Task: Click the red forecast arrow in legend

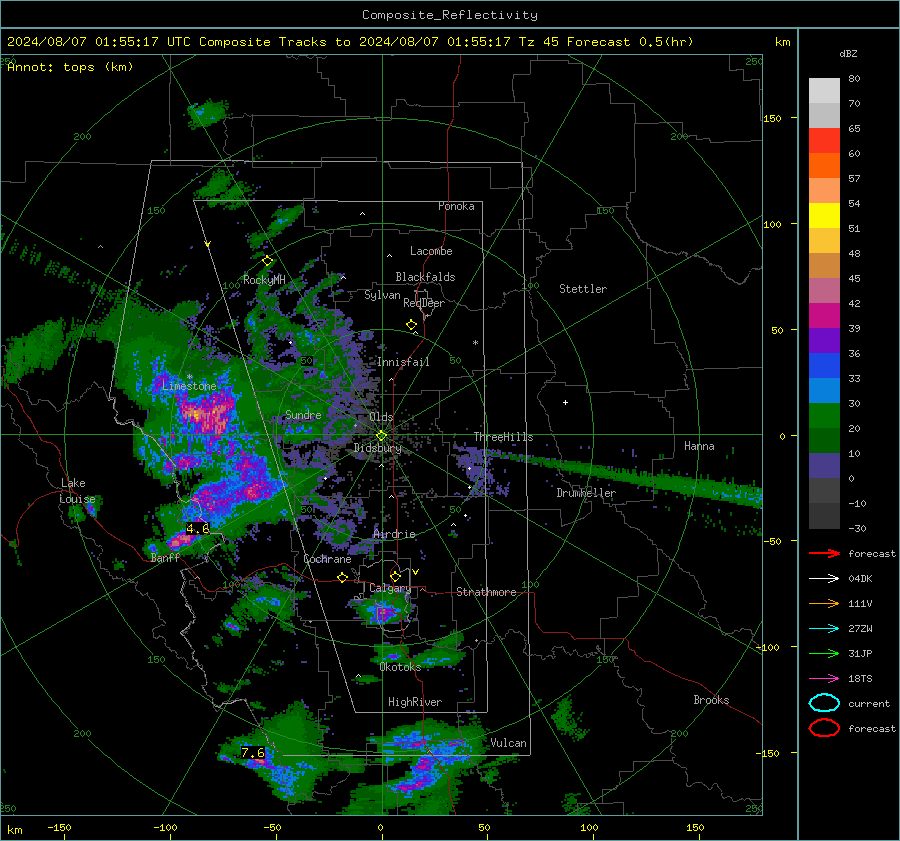Action: tap(824, 553)
